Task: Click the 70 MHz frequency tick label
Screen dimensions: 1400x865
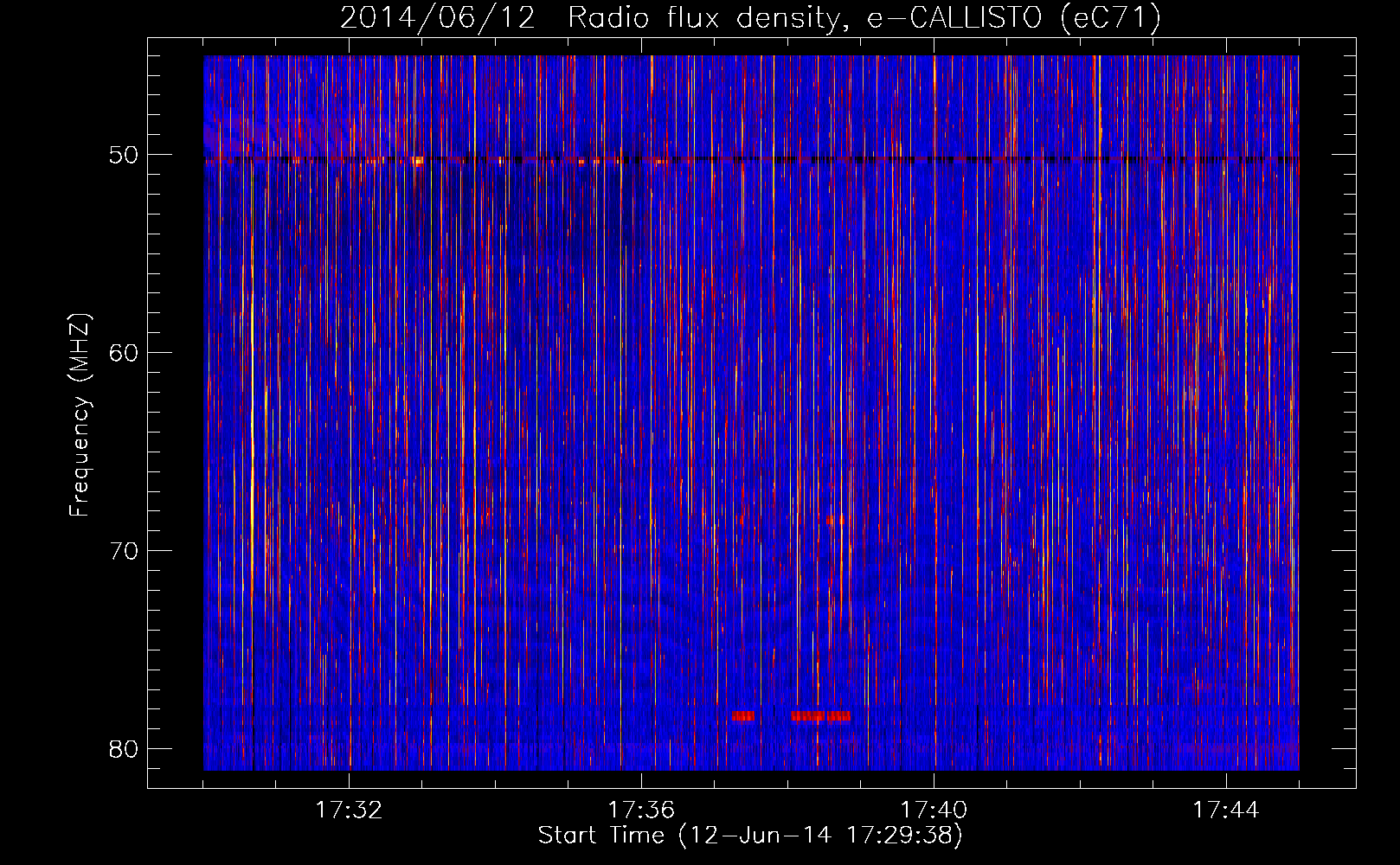Action: point(124,550)
